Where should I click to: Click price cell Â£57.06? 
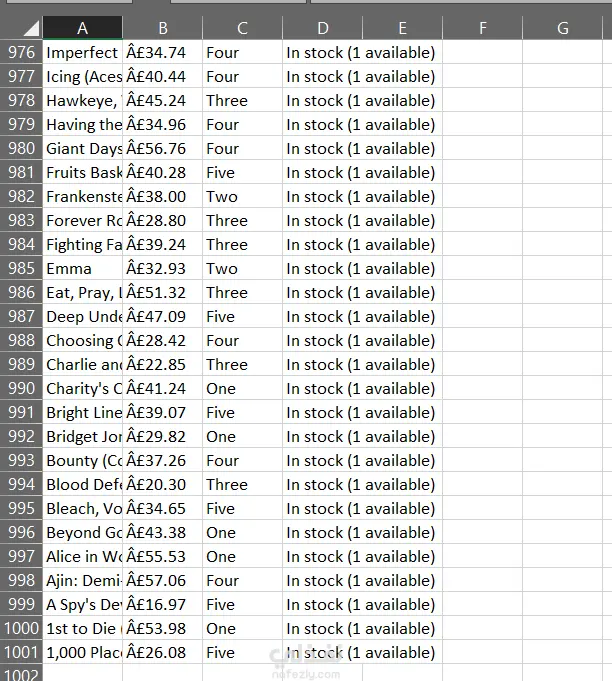tap(162, 580)
